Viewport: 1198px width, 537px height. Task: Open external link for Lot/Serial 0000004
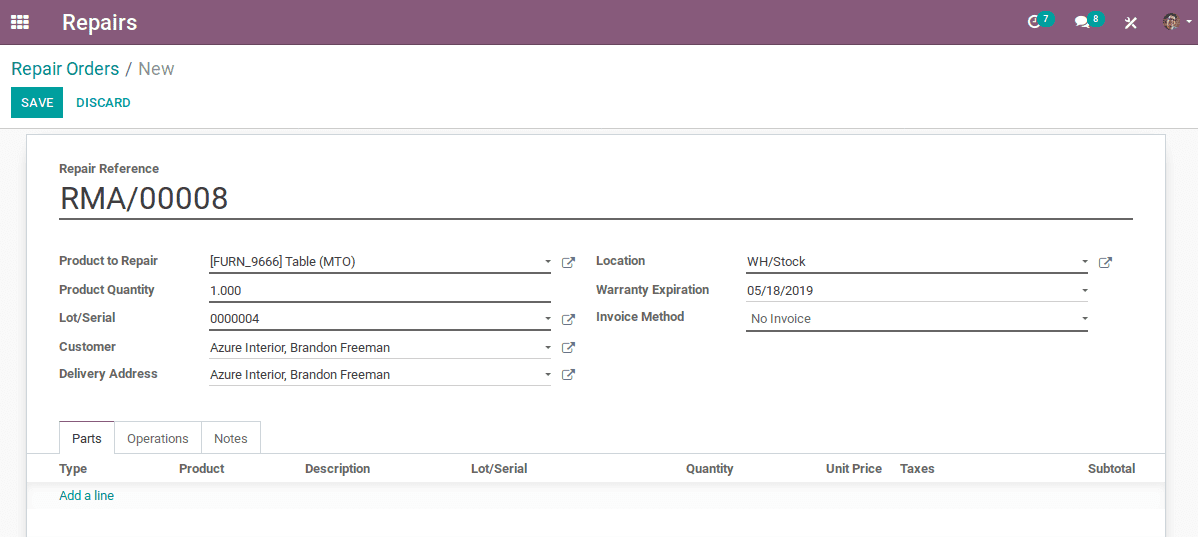tap(568, 319)
